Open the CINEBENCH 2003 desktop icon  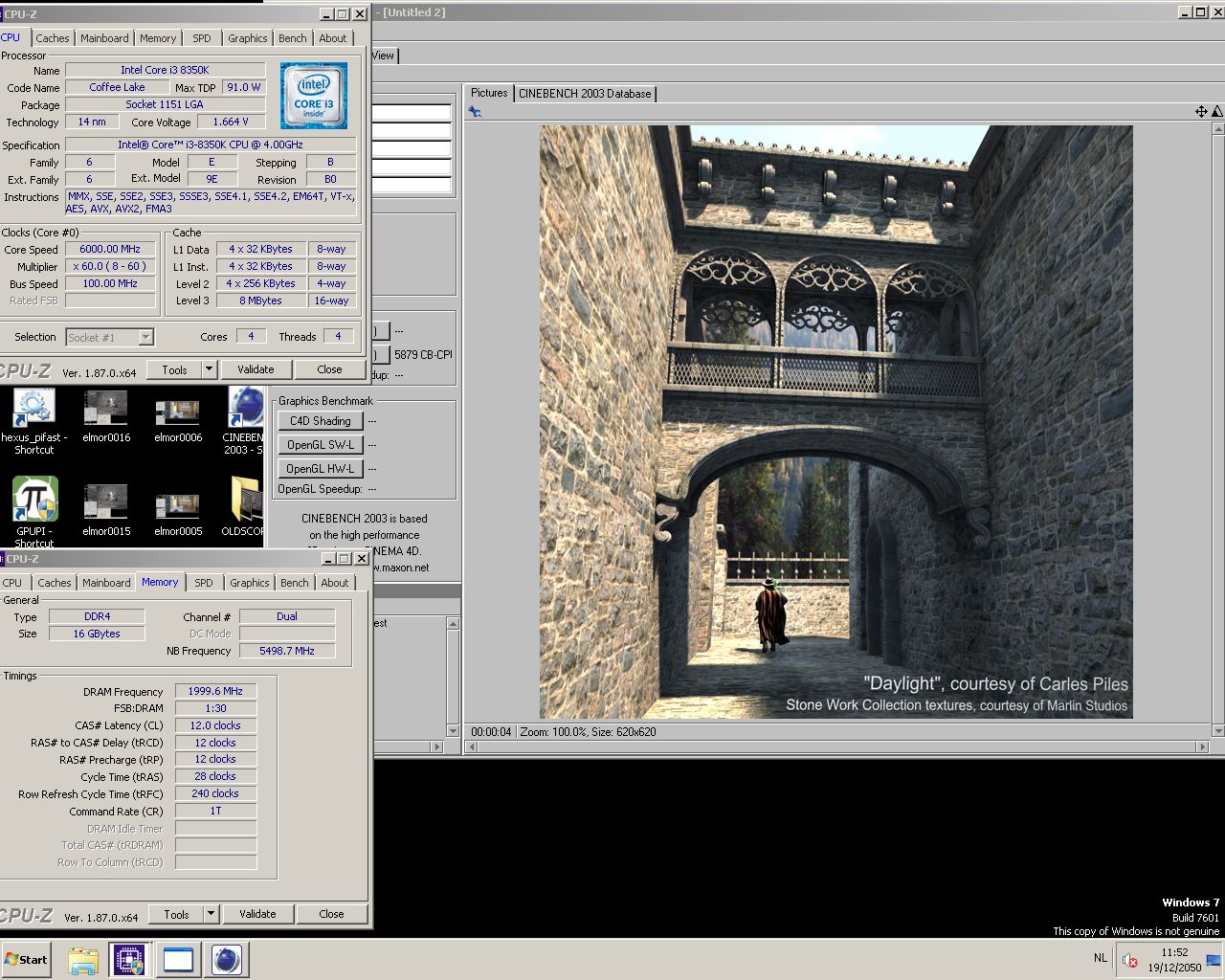[x=245, y=421]
